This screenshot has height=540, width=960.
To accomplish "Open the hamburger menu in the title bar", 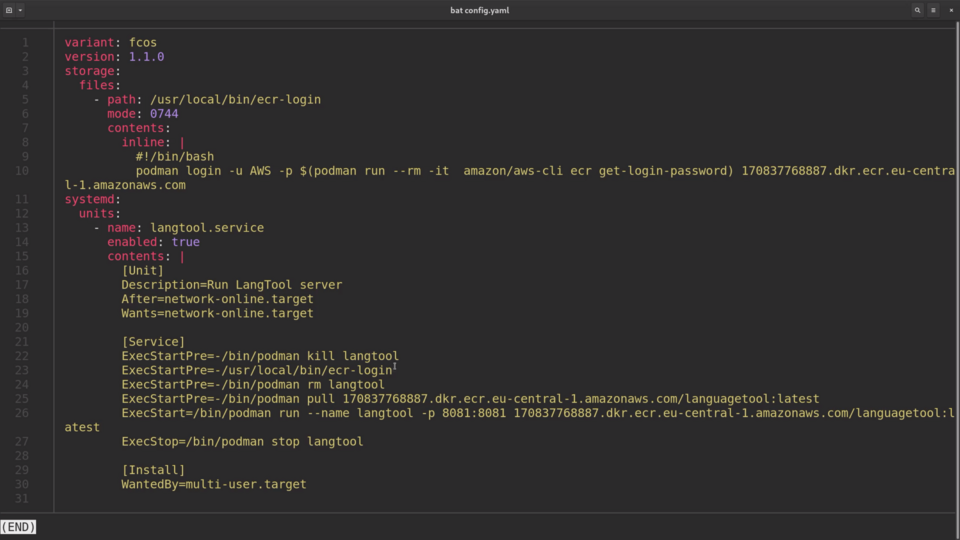I will (x=933, y=10).
